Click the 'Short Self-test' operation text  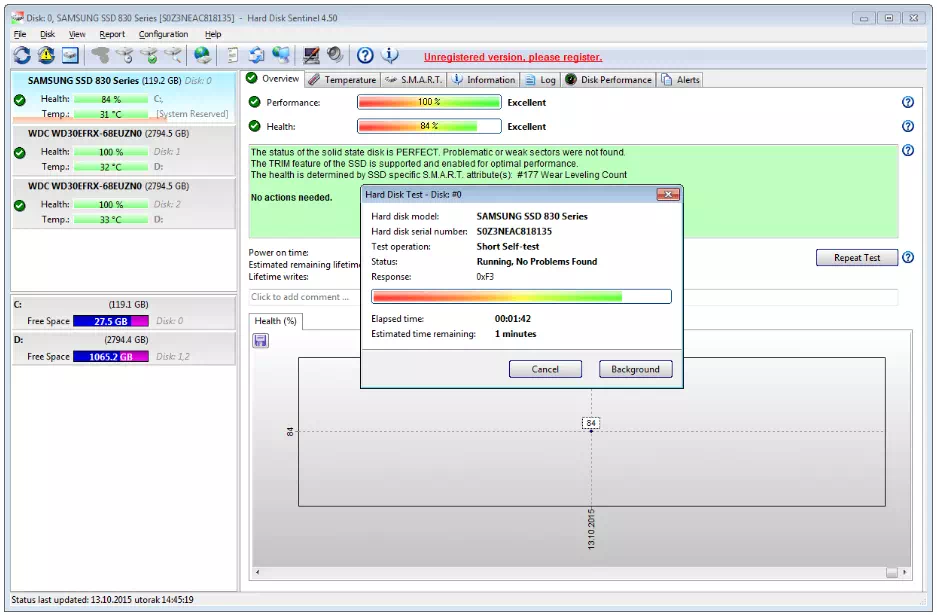507,246
